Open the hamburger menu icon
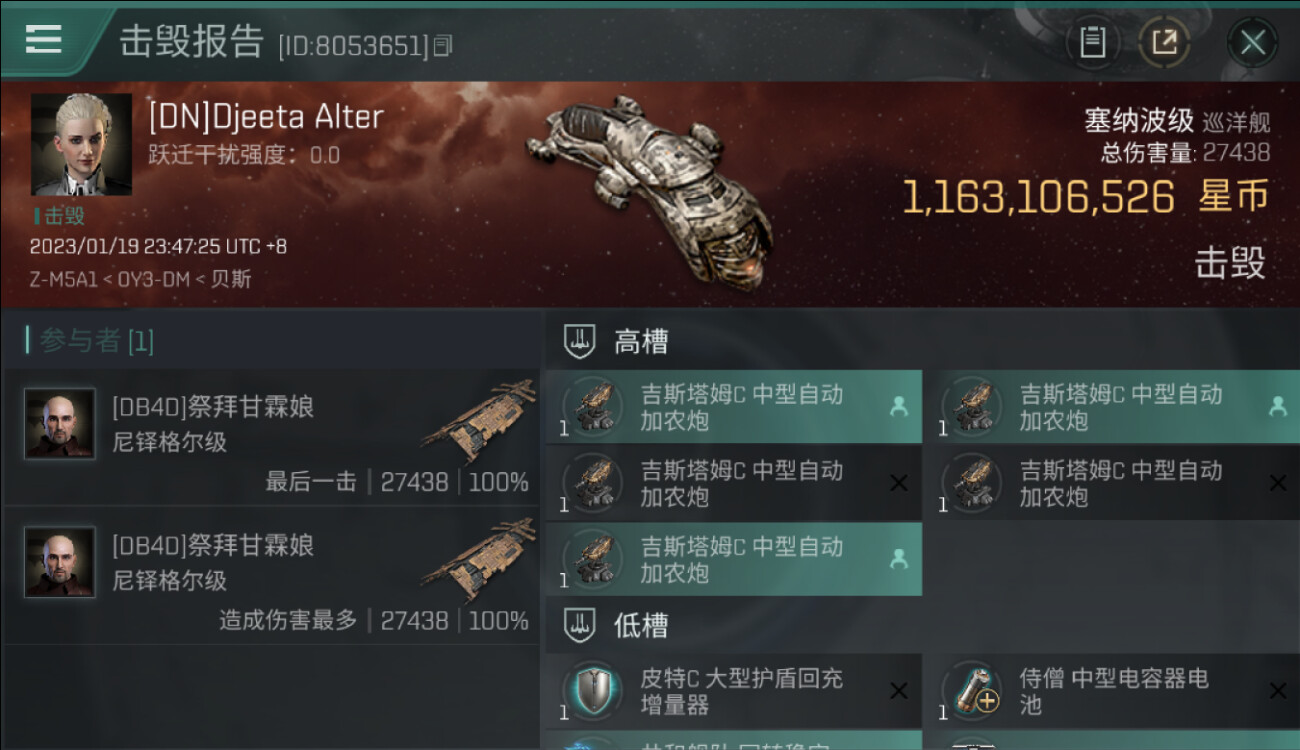The image size is (1300, 750). pyautogui.click(x=43, y=39)
